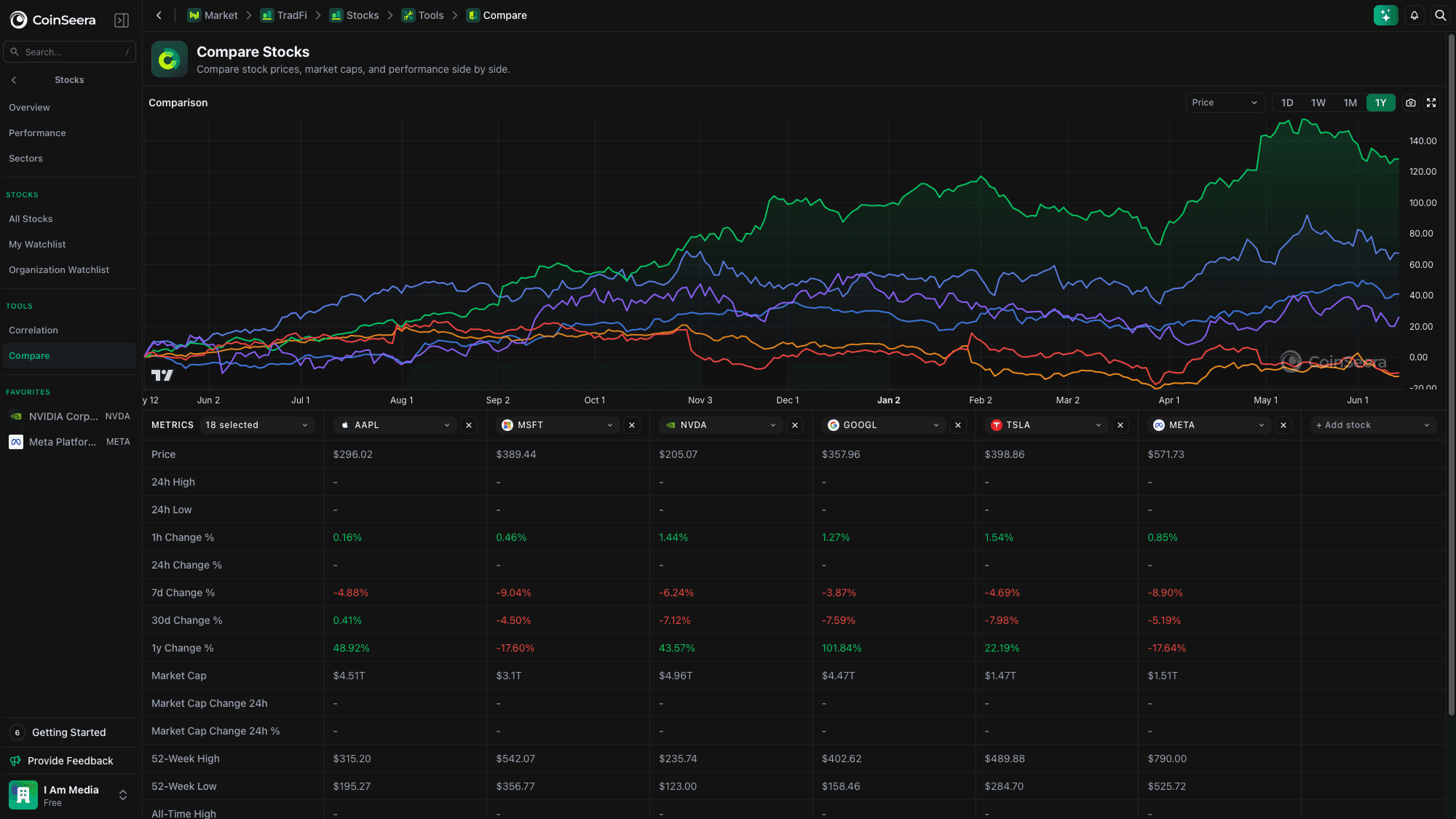The width and height of the screenshot is (1456, 819).
Task: Open the metrics 18 selected dropdown
Action: coord(257,425)
